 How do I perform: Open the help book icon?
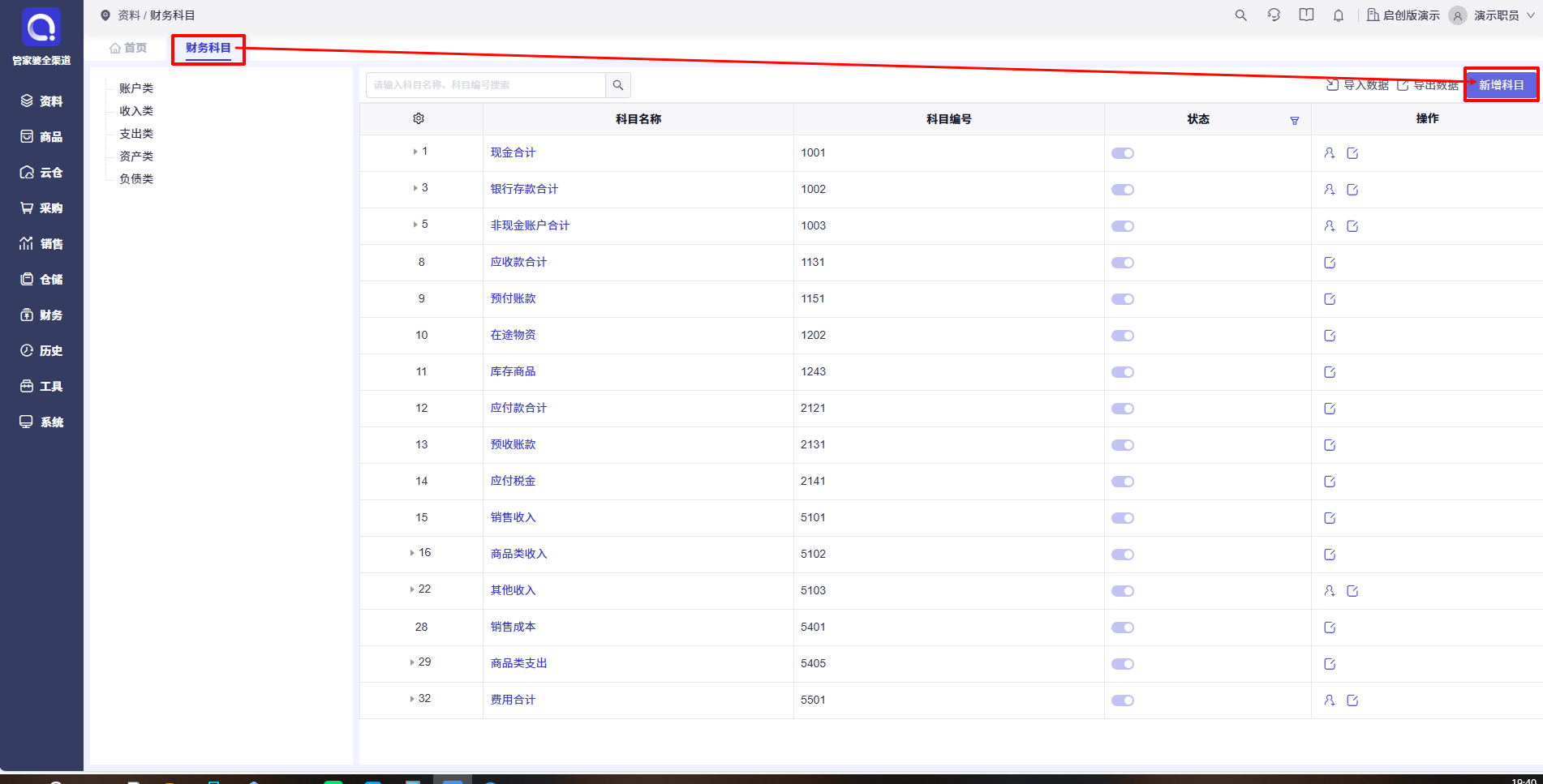[1306, 15]
